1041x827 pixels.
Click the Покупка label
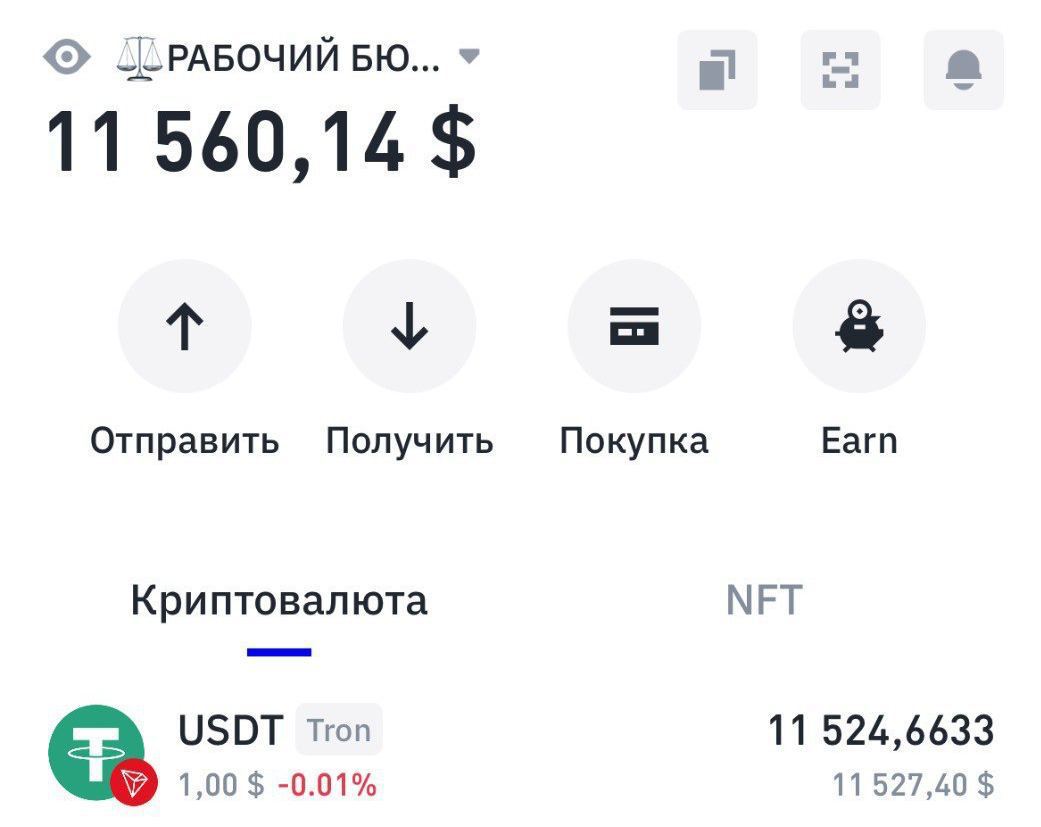634,441
